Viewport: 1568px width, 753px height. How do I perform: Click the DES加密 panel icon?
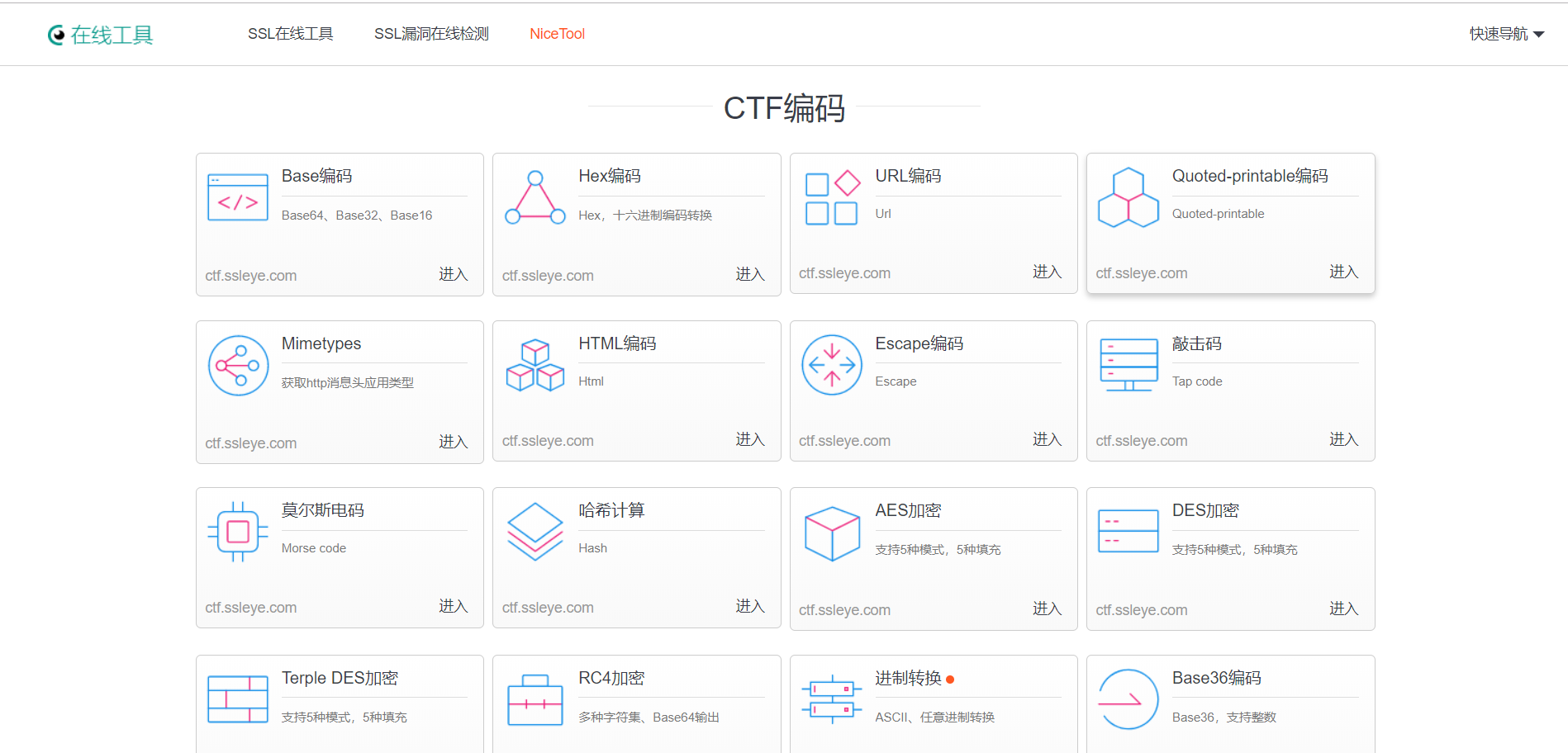(1128, 531)
